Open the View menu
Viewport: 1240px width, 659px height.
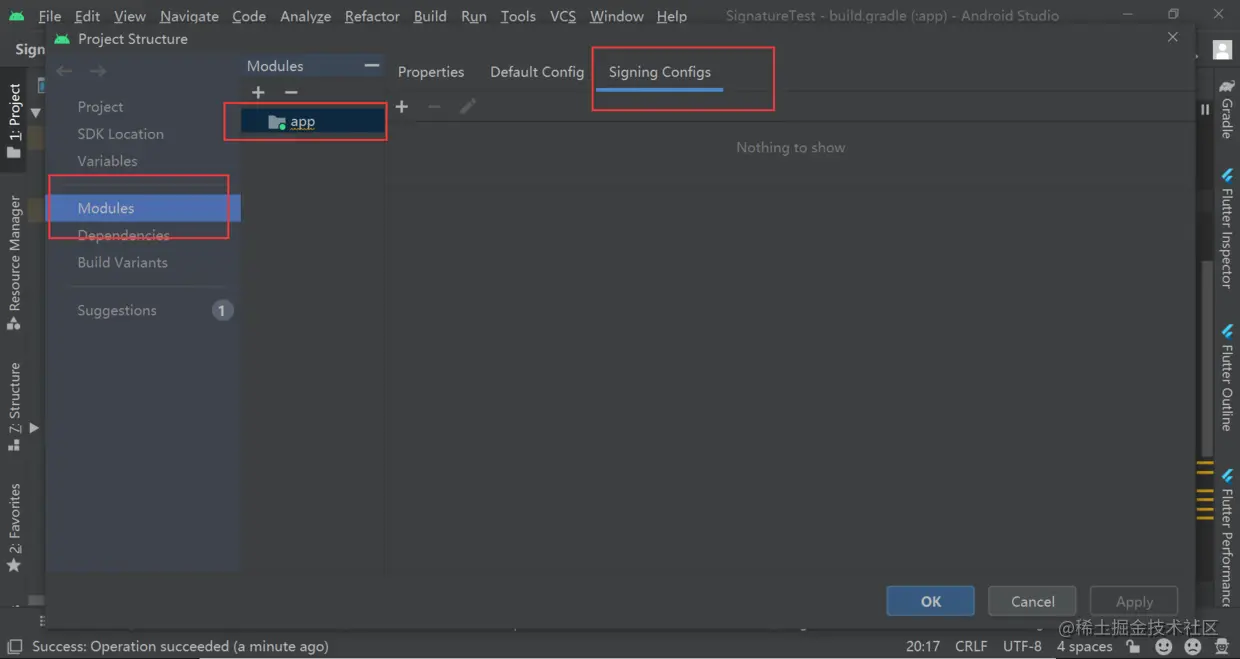click(130, 16)
